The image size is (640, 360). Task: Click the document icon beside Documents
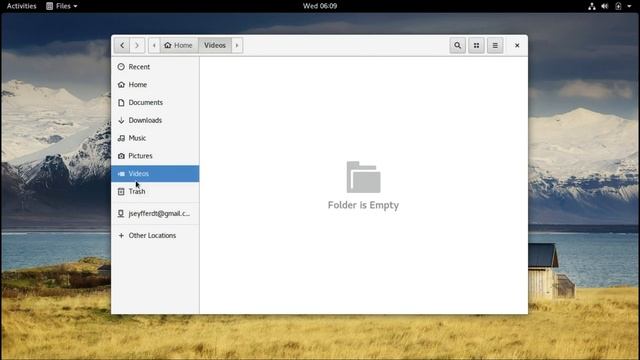121,102
